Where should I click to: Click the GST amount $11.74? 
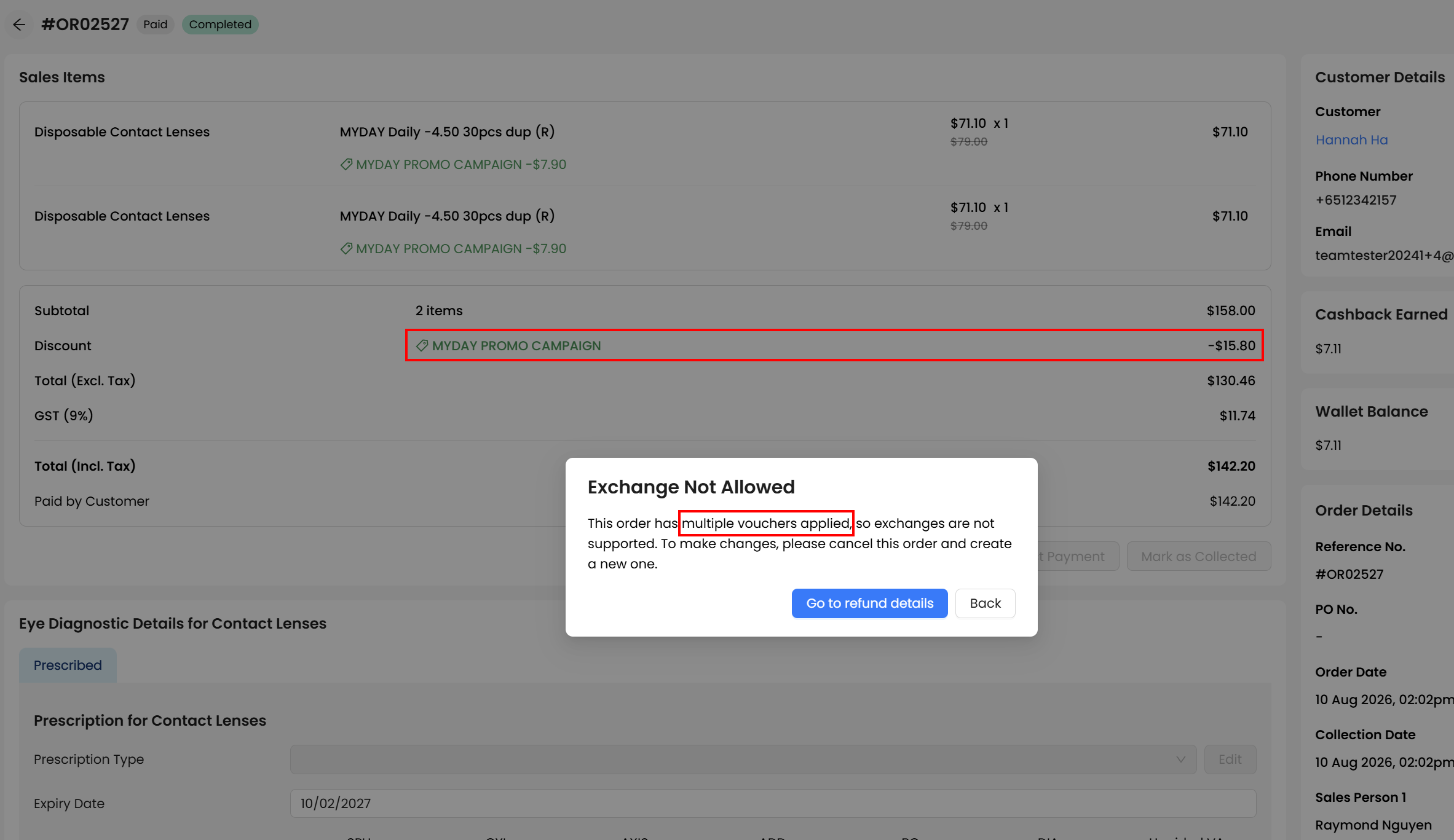[1237, 415]
